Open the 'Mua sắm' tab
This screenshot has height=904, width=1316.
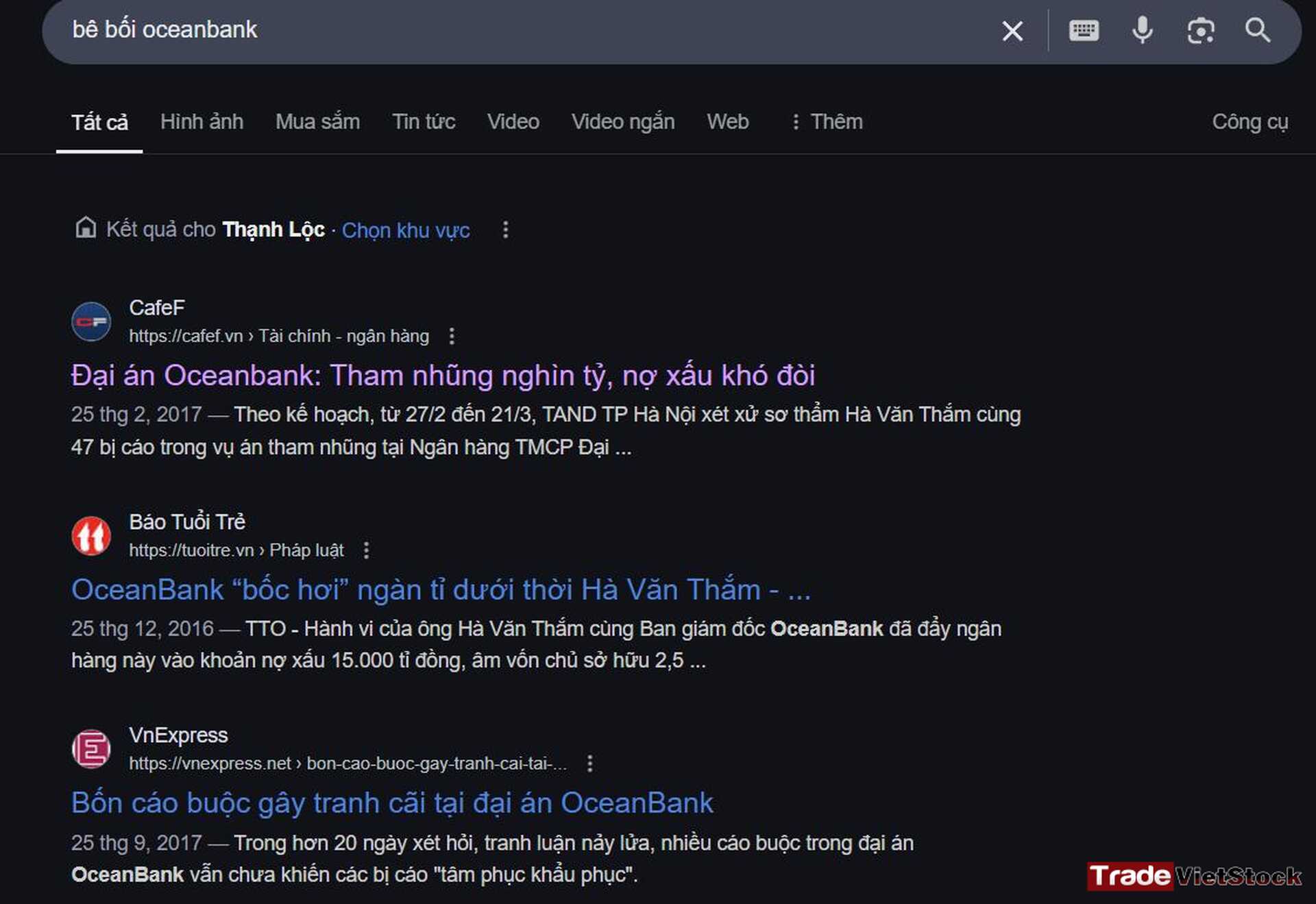pyautogui.click(x=317, y=122)
